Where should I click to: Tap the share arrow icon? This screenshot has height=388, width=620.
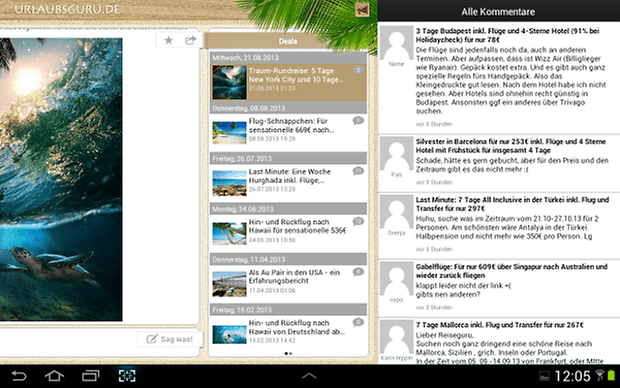pyautogui.click(x=191, y=40)
